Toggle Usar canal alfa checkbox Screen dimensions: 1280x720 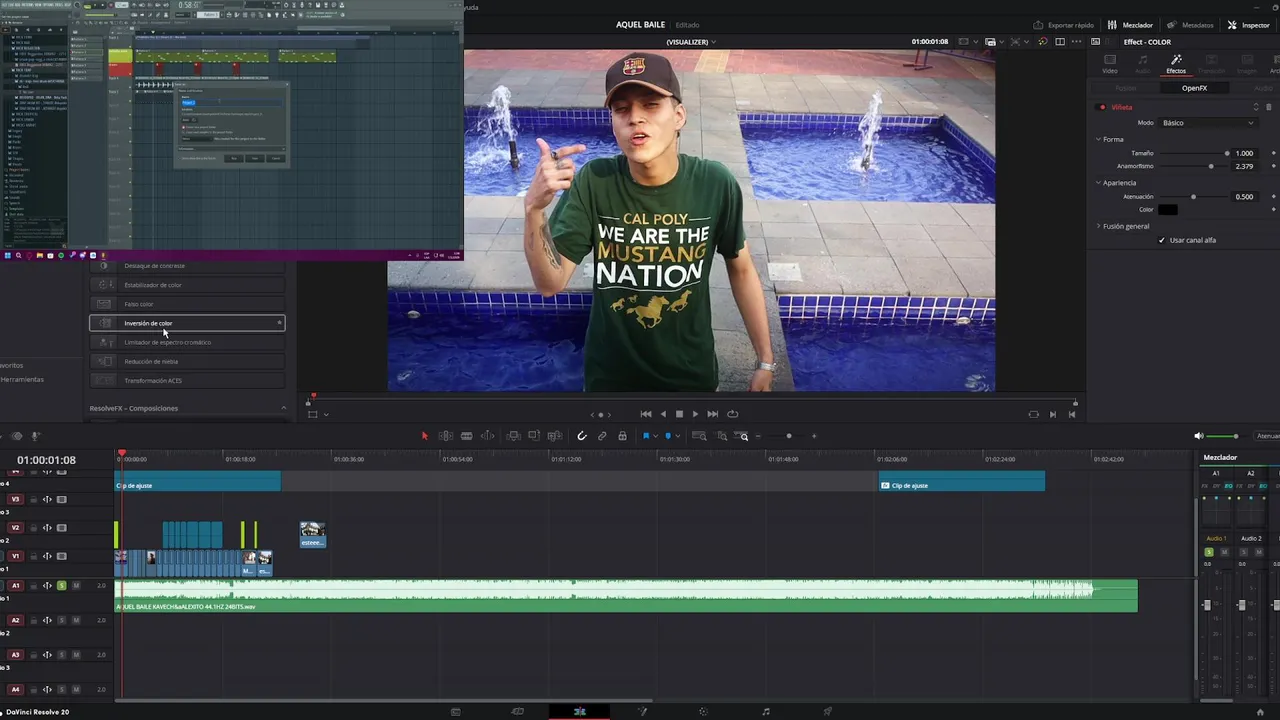1161,240
